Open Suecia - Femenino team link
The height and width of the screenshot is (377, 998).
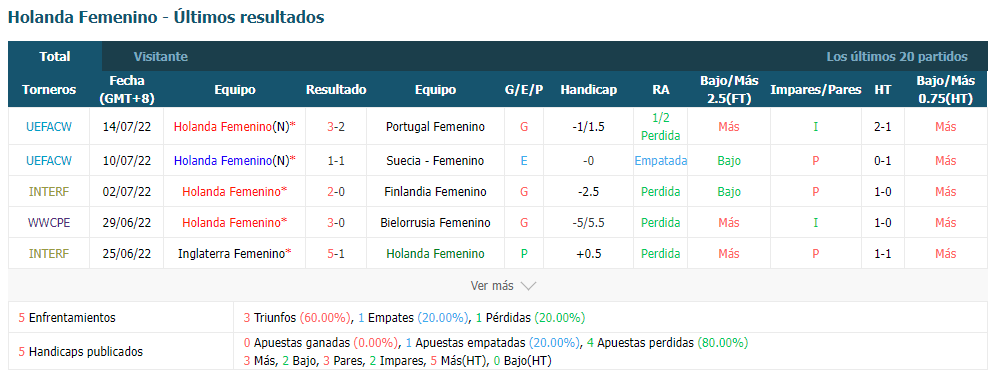435,161
